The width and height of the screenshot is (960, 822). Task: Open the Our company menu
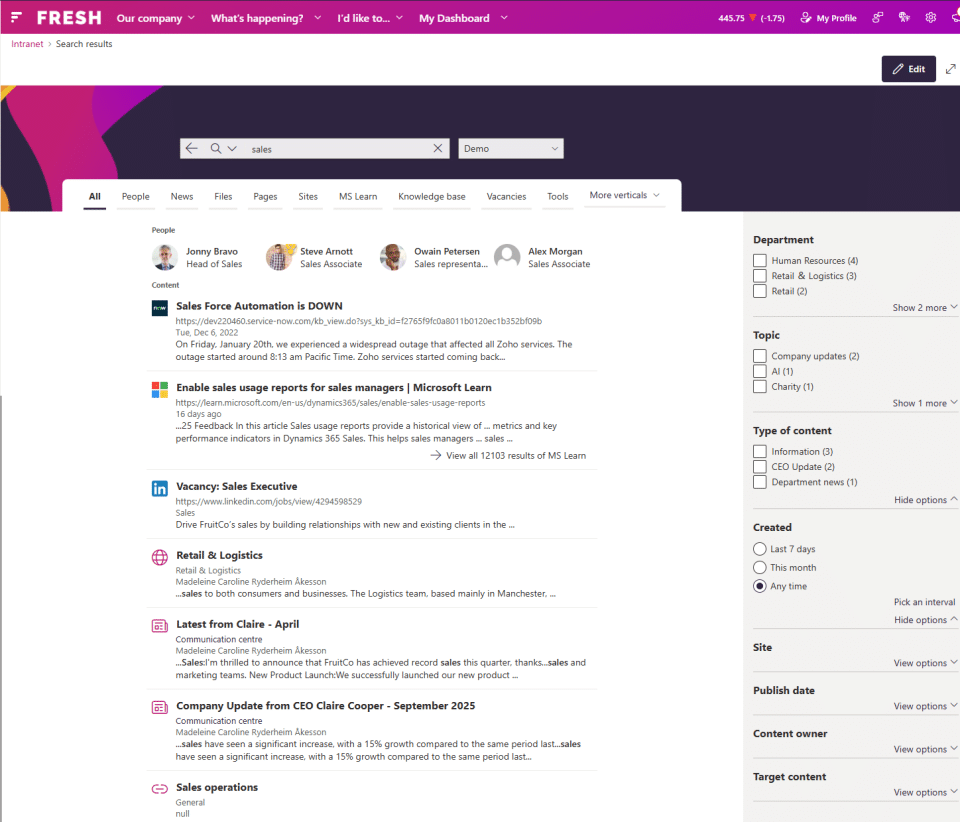click(155, 18)
